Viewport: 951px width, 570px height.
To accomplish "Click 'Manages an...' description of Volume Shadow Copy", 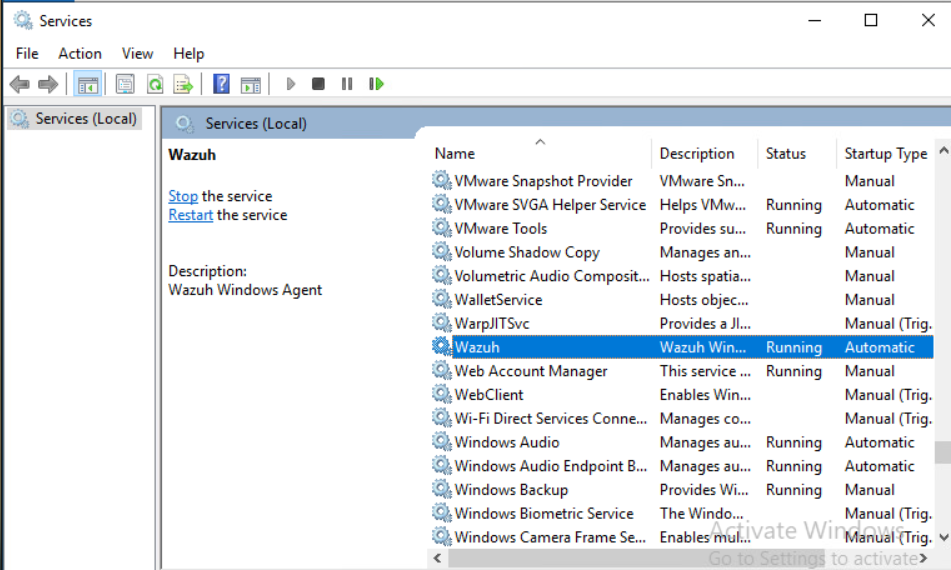I will 705,252.
